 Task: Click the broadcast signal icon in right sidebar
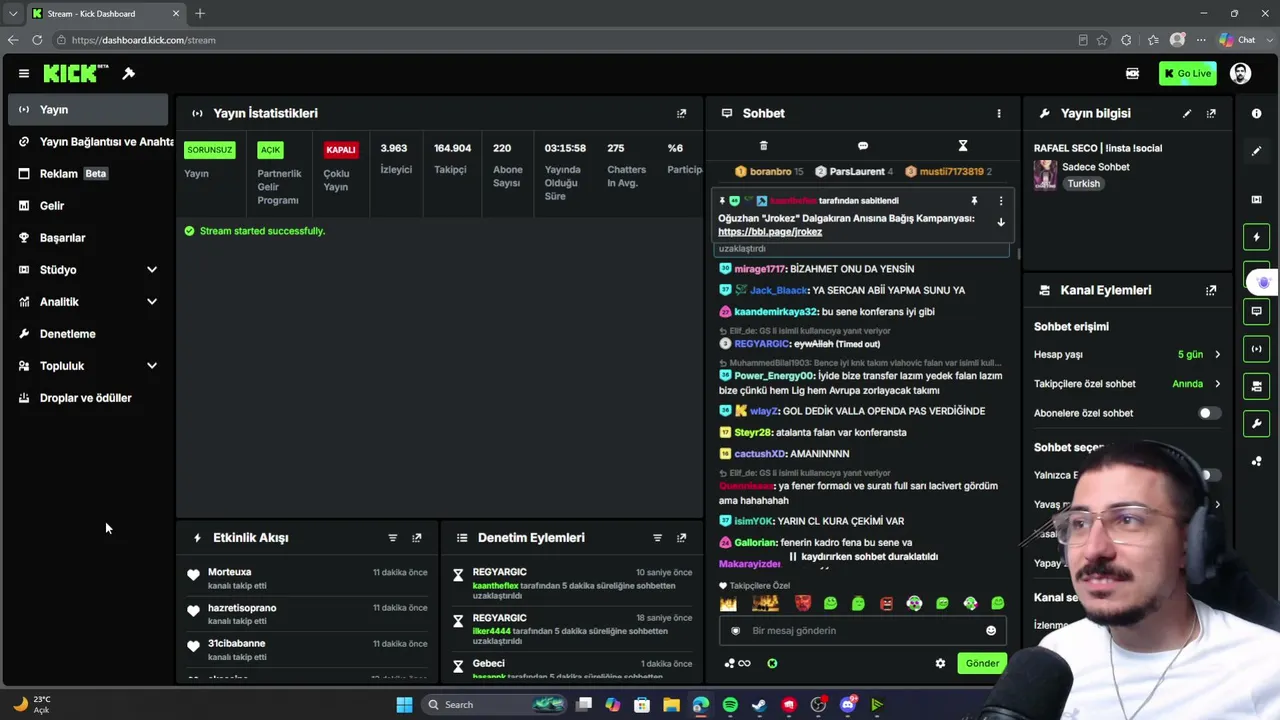point(1257,349)
